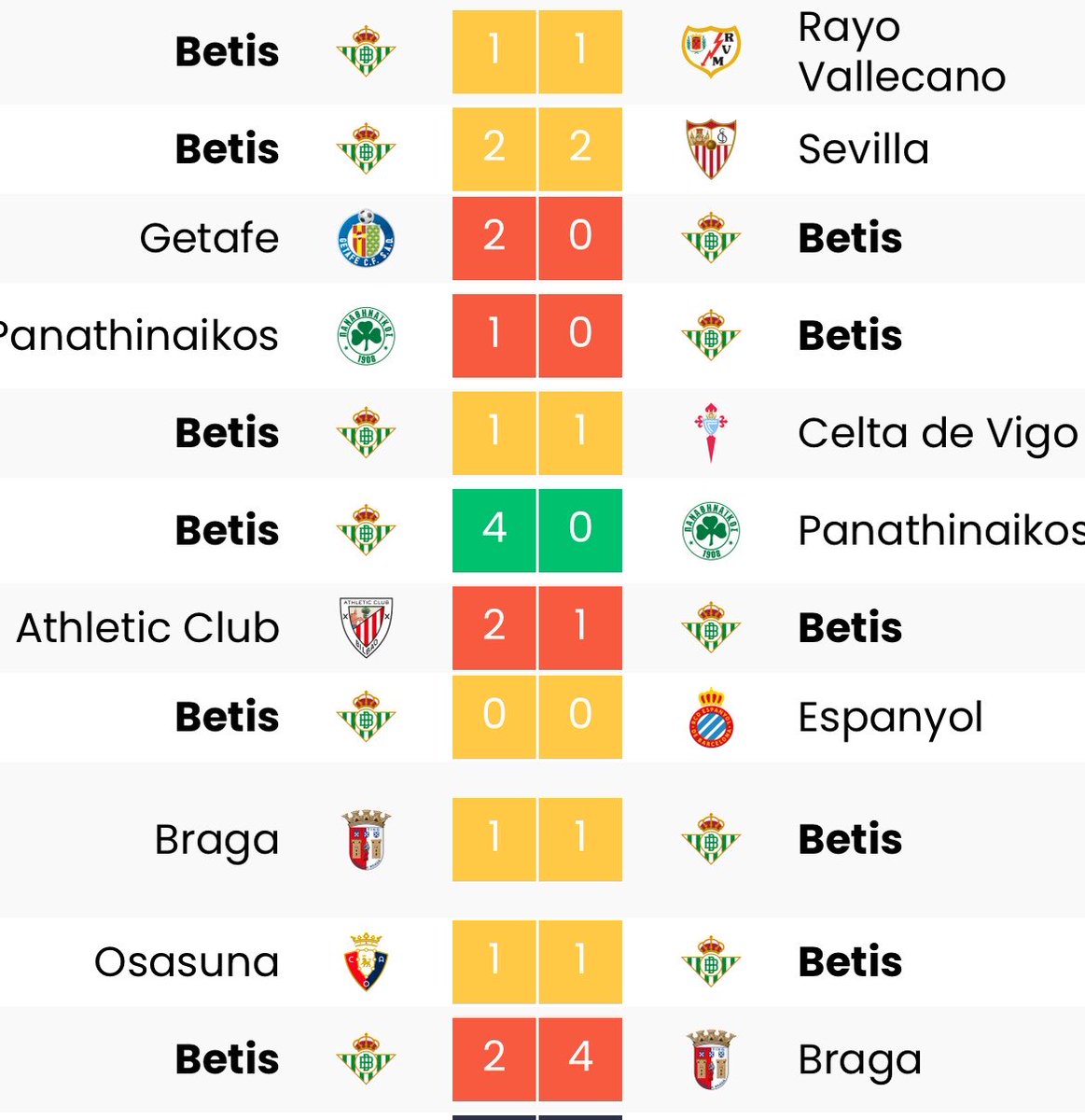Image resolution: width=1085 pixels, height=1120 pixels.
Task: Click the Sevilla club crest
Action: [711, 148]
